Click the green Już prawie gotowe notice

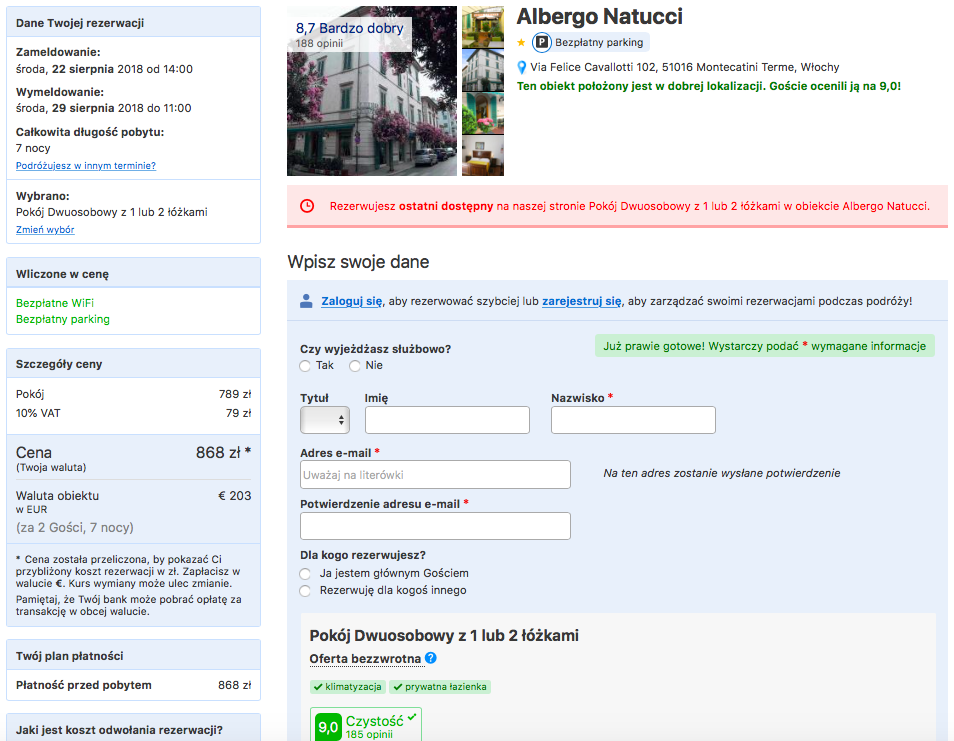pos(765,346)
